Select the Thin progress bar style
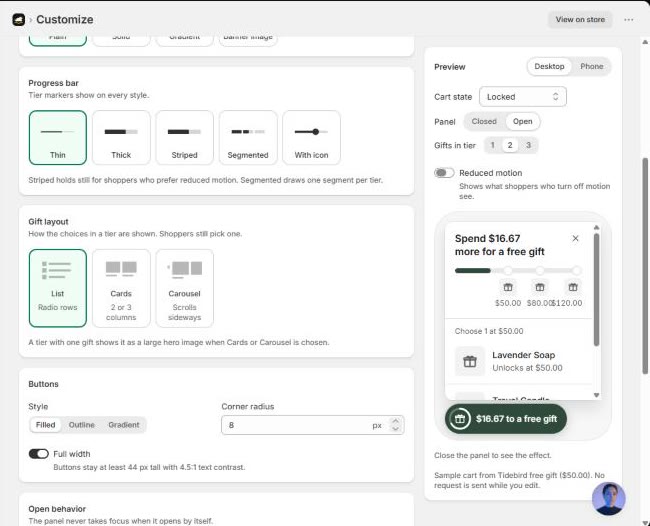This screenshot has width=650, height=526. (58, 138)
